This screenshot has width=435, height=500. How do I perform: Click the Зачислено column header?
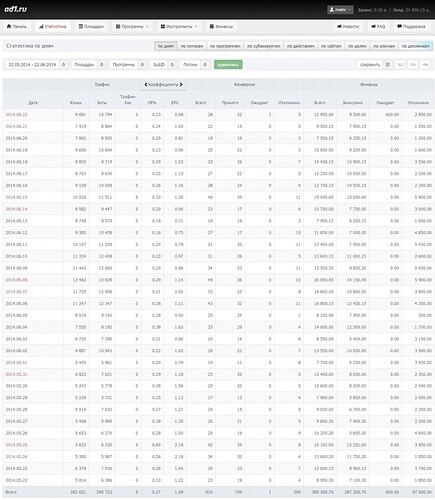click(x=352, y=103)
